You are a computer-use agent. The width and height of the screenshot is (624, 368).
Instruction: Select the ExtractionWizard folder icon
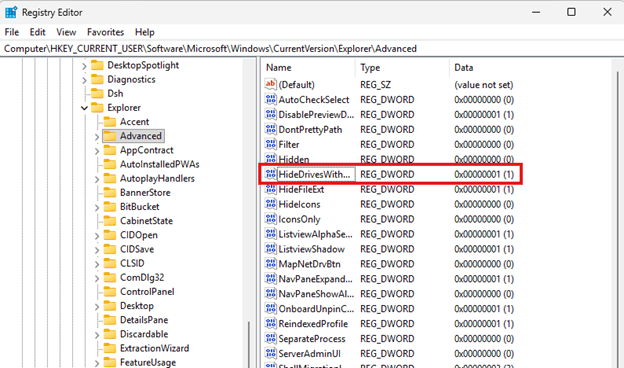point(110,348)
